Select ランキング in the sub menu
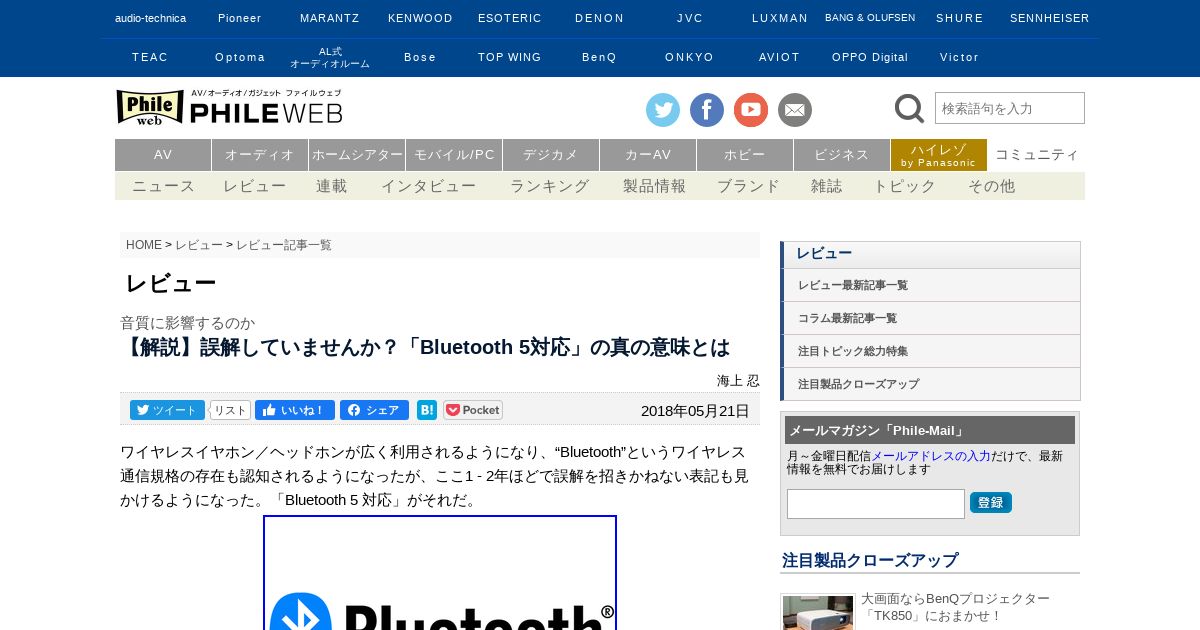The width and height of the screenshot is (1200, 630). point(550,186)
